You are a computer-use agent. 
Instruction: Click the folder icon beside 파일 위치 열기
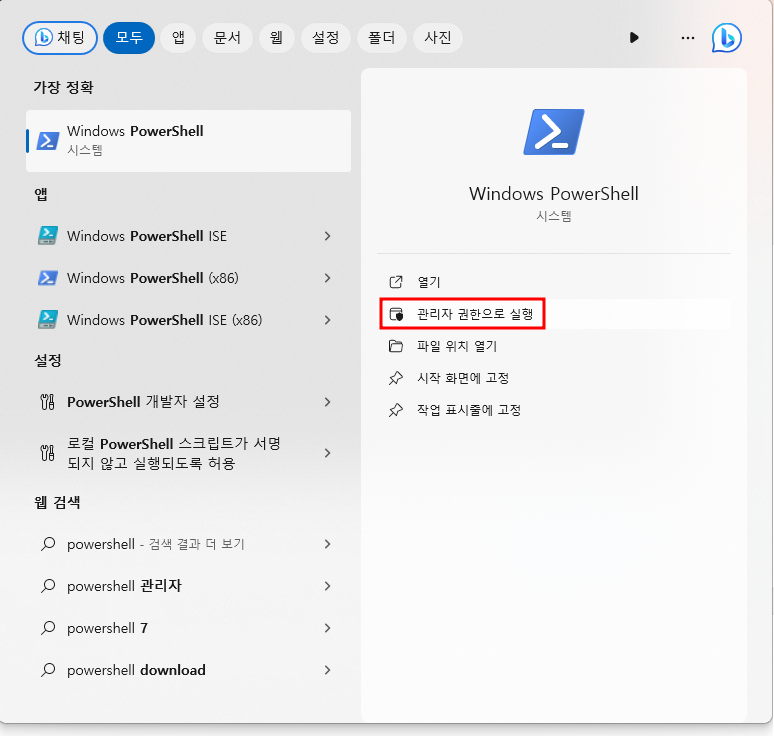(x=396, y=346)
